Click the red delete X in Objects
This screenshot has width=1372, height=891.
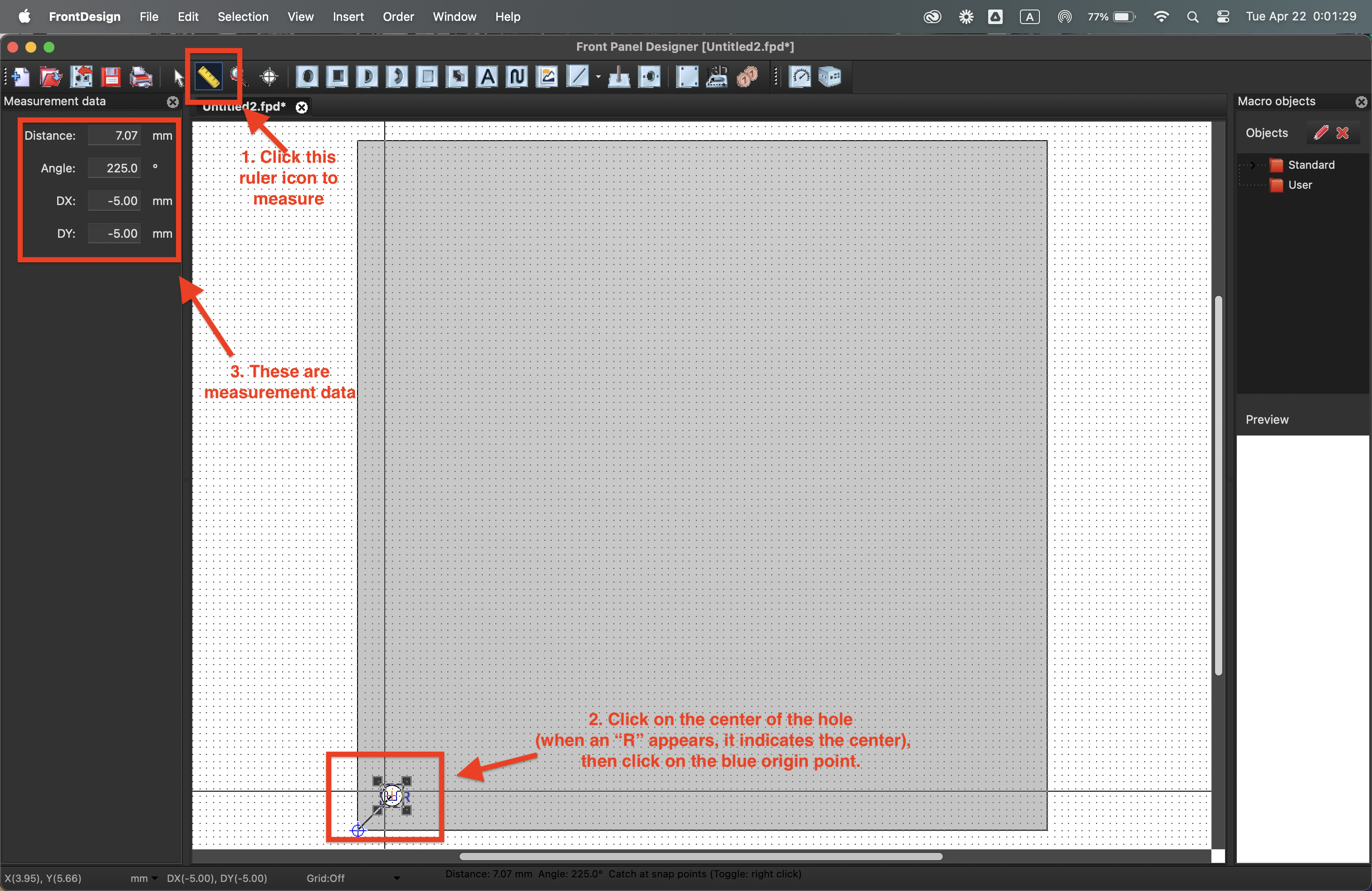[x=1343, y=132]
